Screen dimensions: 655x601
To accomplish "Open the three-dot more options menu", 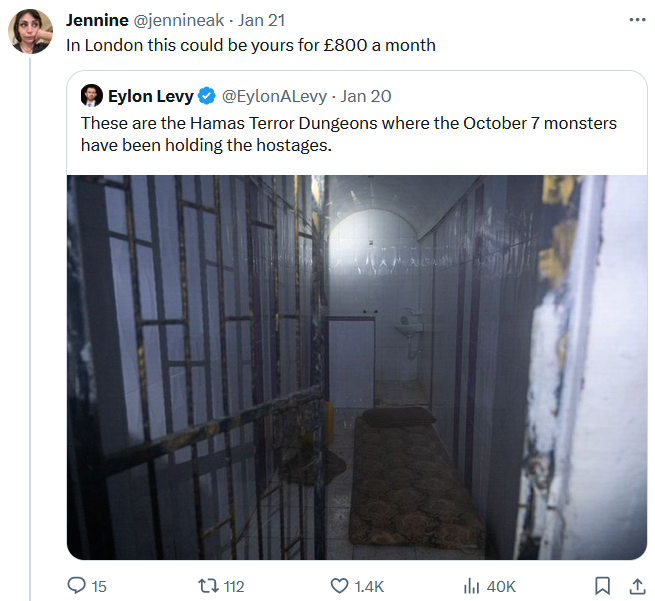I will pos(637,20).
